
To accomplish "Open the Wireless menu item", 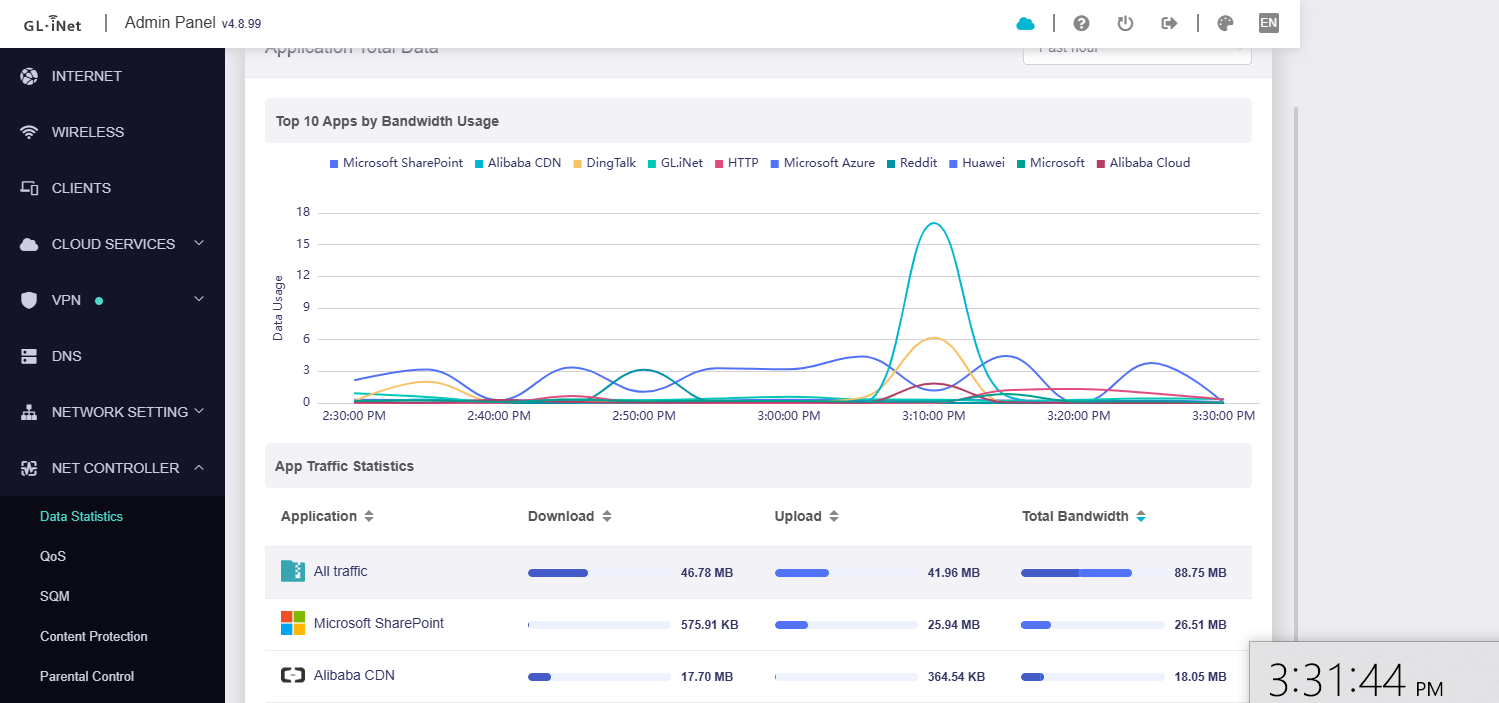I will pyautogui.click(x=88, y=132).
